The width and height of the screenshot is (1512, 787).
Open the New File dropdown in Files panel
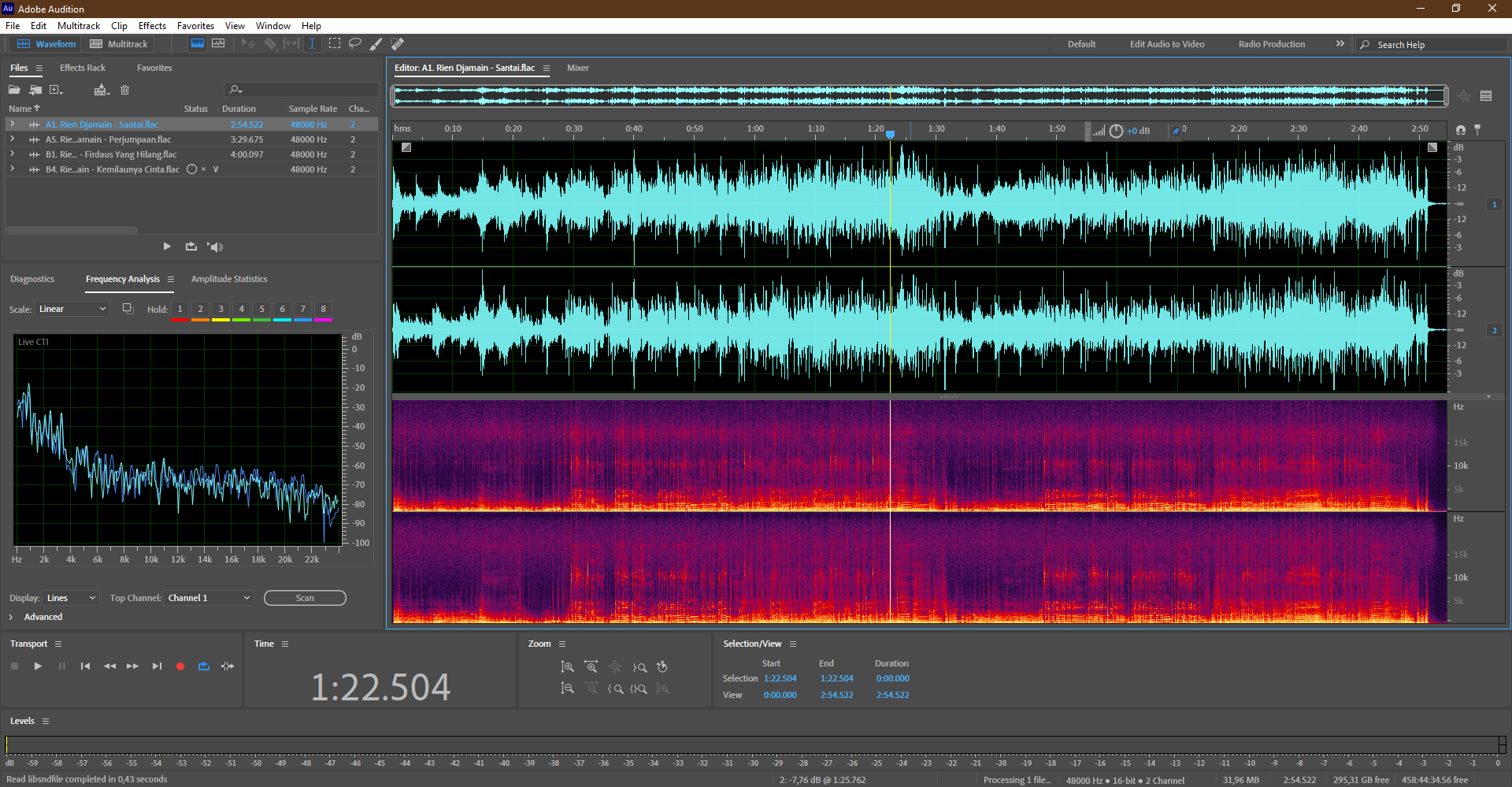pyautogui.click(x=56, y=90)
